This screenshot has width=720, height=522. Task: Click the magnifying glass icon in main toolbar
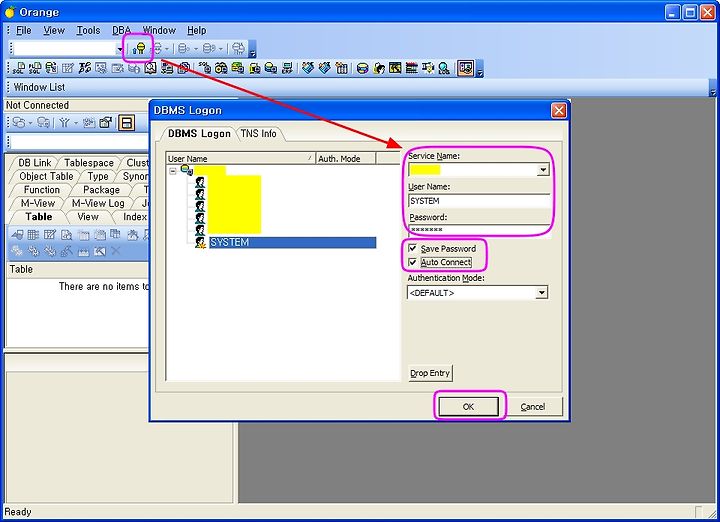pos(444,68)
